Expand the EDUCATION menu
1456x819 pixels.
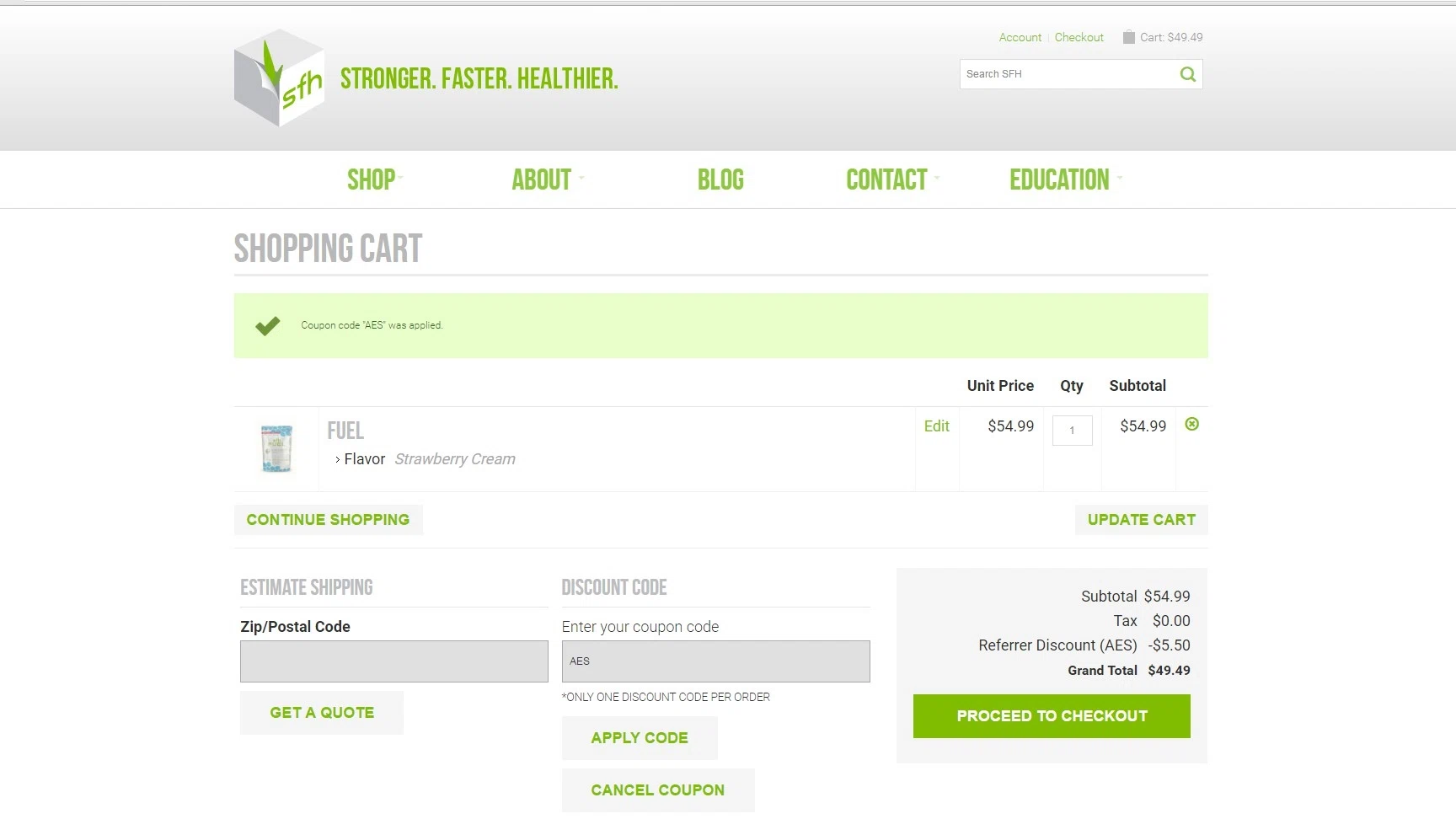pos(1065,179)
